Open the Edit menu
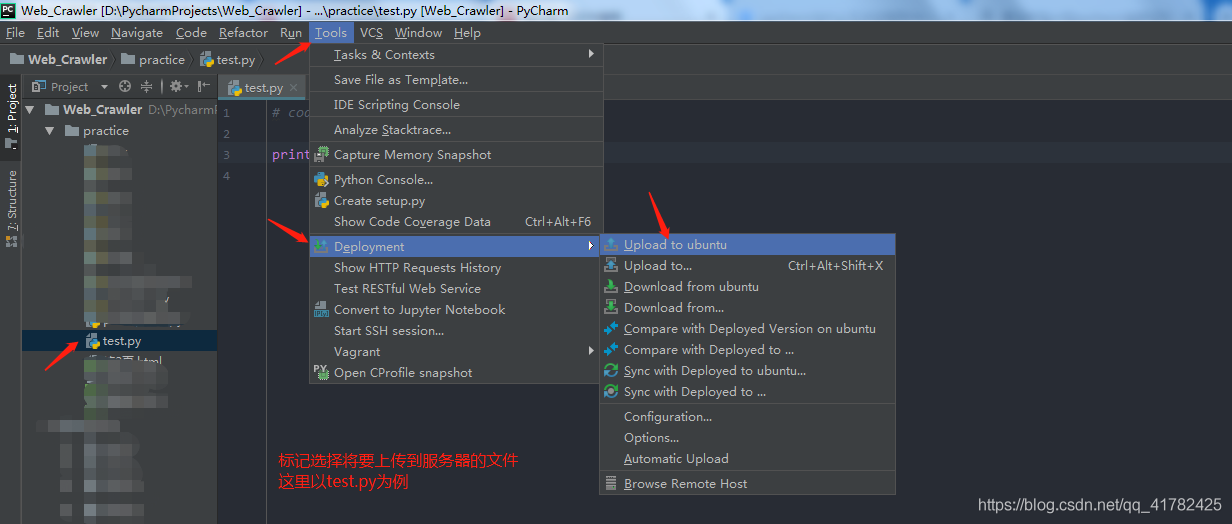 coord(48,33)
